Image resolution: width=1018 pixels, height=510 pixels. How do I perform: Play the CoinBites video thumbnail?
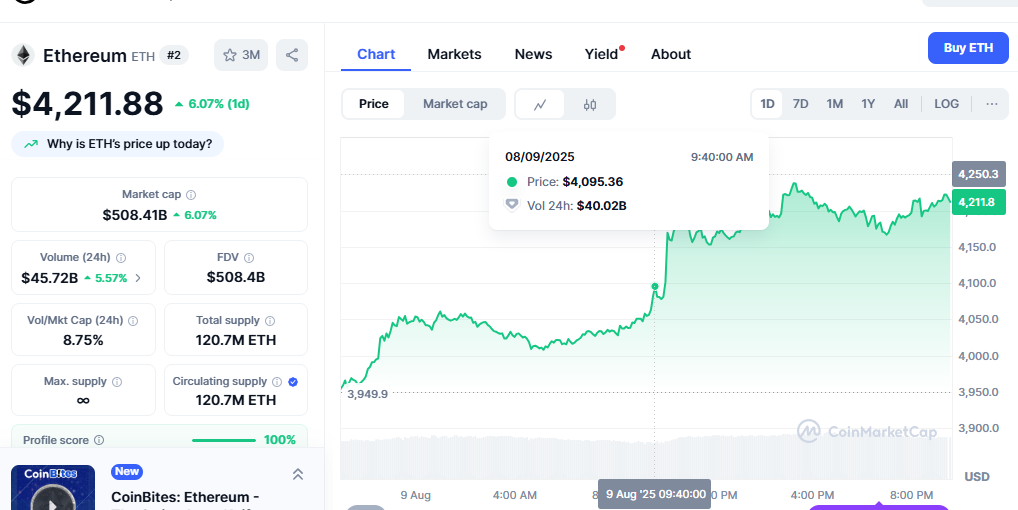click(x=53, y=488)
